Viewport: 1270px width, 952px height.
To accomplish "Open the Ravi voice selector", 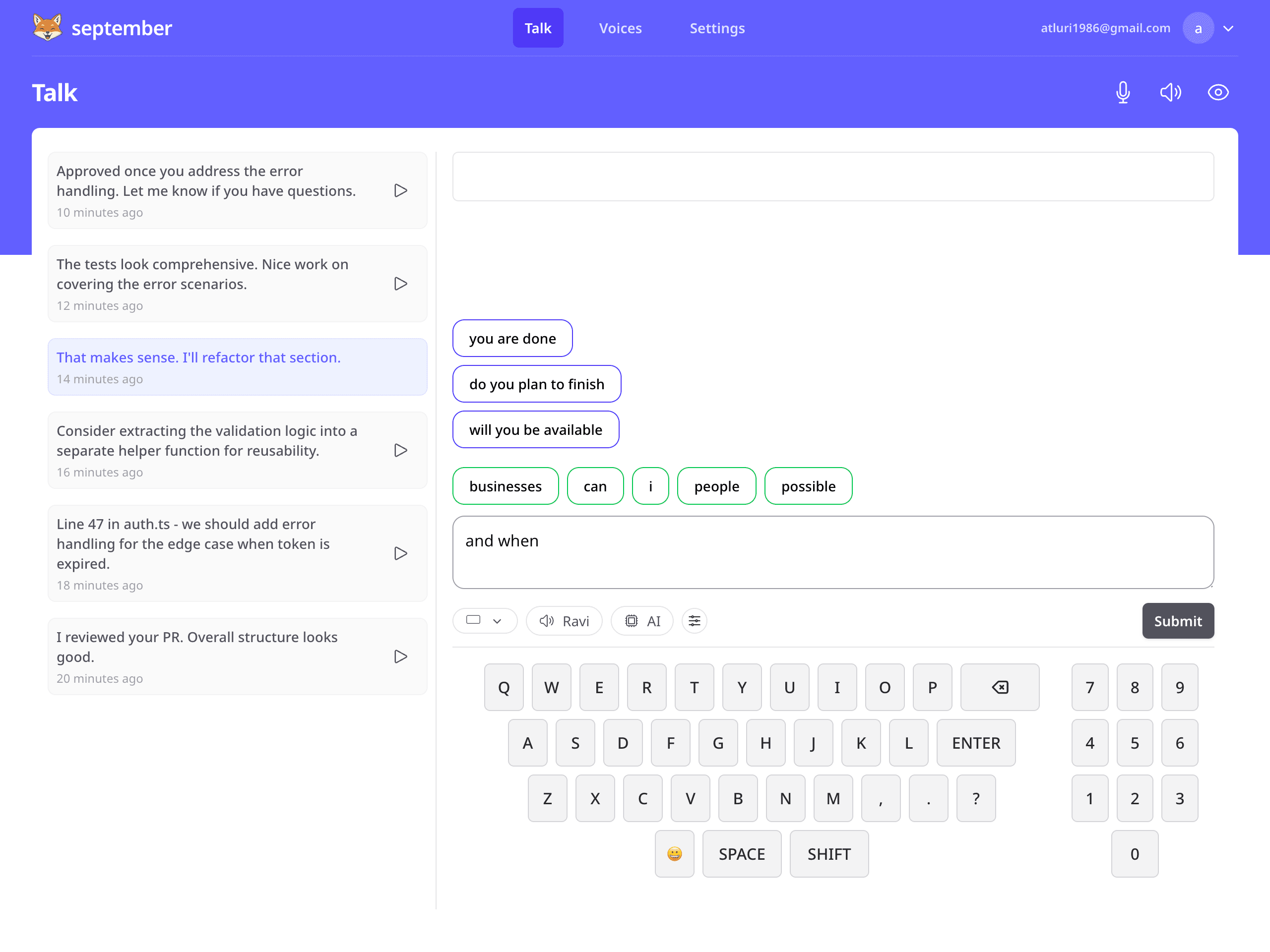I will tap(564, 621).
